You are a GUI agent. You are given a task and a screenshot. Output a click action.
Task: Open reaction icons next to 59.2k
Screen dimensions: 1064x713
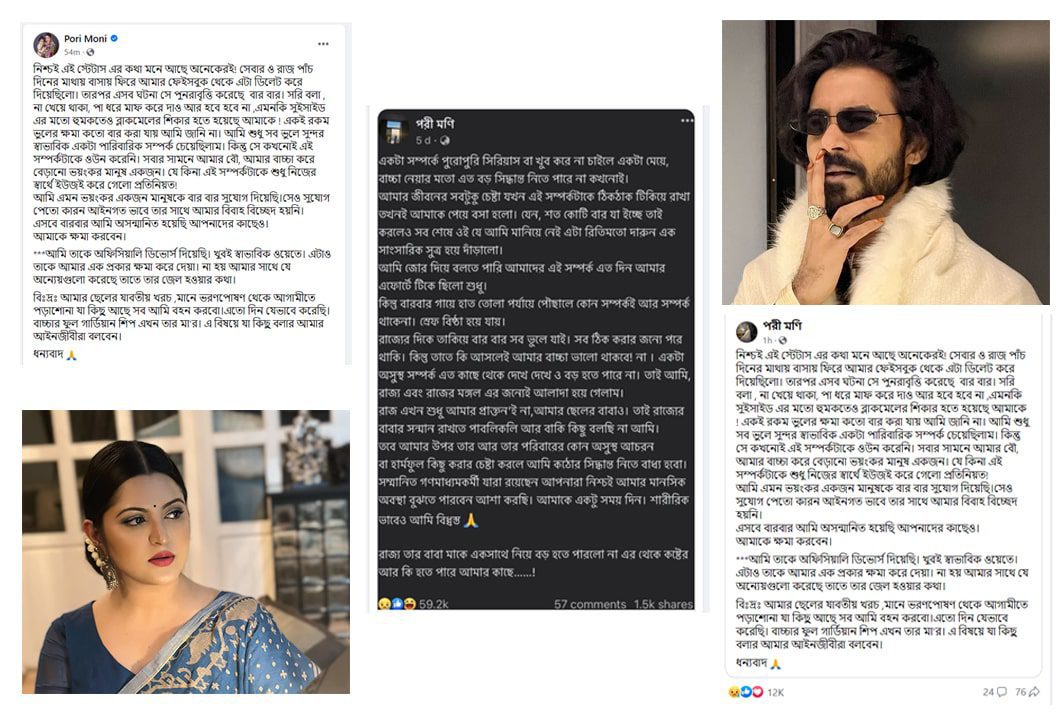click(x=396, y=603)
